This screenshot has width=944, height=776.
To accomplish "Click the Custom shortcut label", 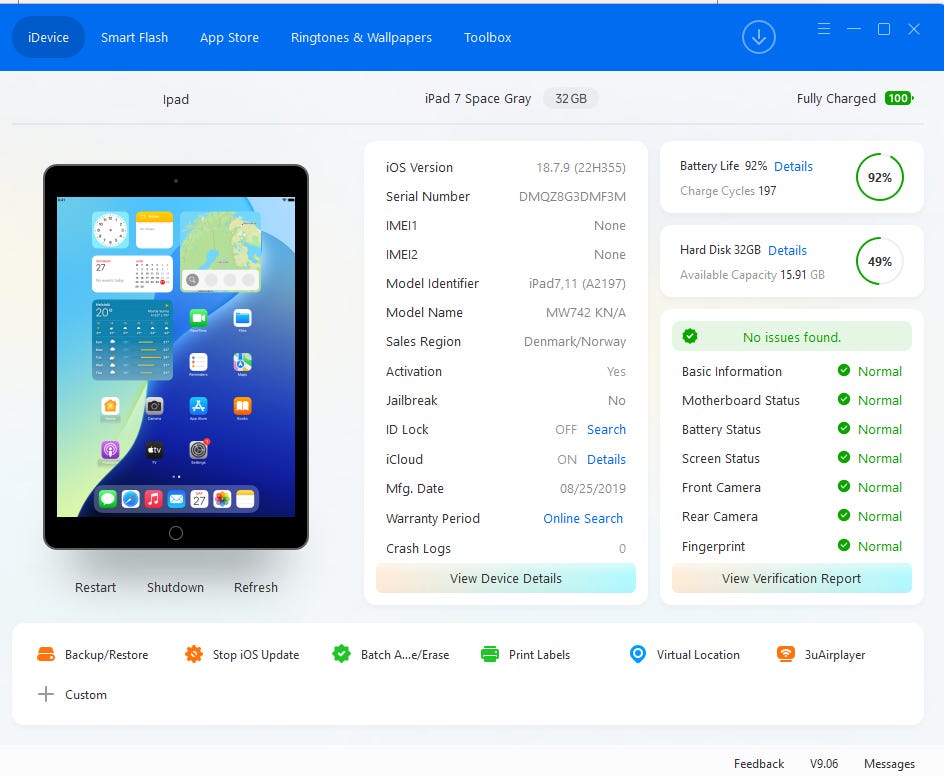I will coord(85,694).
